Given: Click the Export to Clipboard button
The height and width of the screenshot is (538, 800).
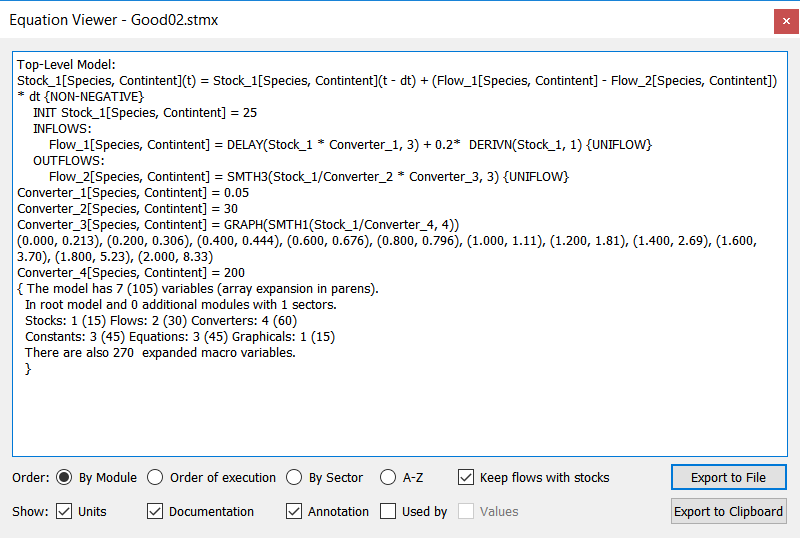Looking at the screenshot, I should coord(729,511).
